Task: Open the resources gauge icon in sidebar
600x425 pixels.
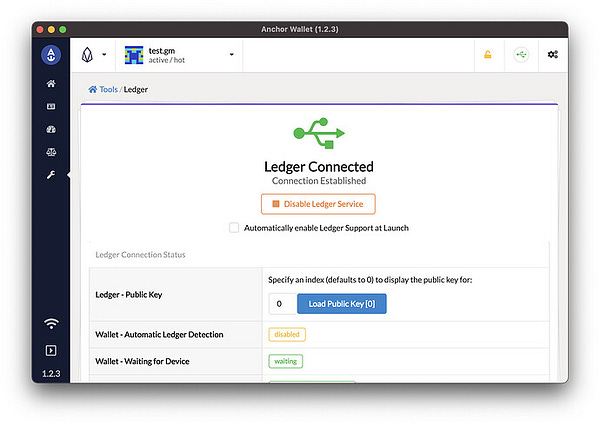Action: click(x=51, y=129)
